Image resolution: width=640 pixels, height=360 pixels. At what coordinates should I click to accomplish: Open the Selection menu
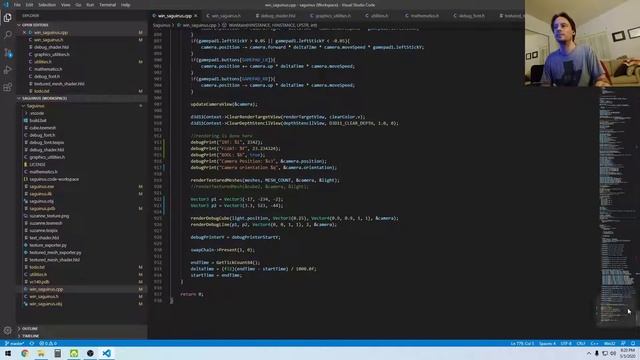47,5
